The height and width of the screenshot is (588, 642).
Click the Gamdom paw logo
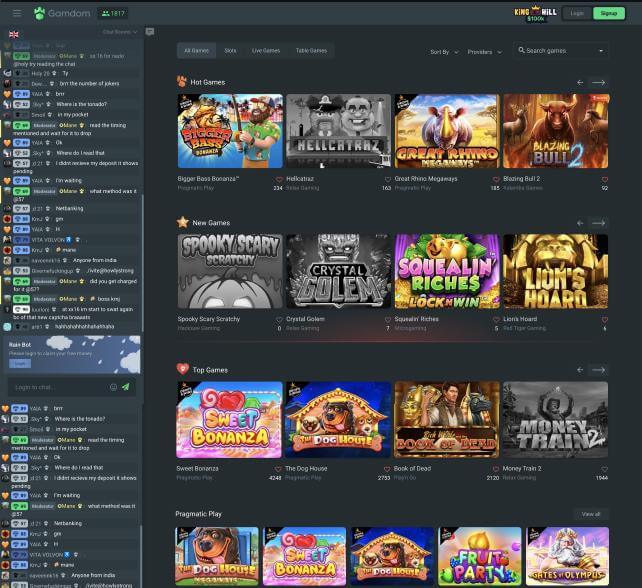coord(39,14)
